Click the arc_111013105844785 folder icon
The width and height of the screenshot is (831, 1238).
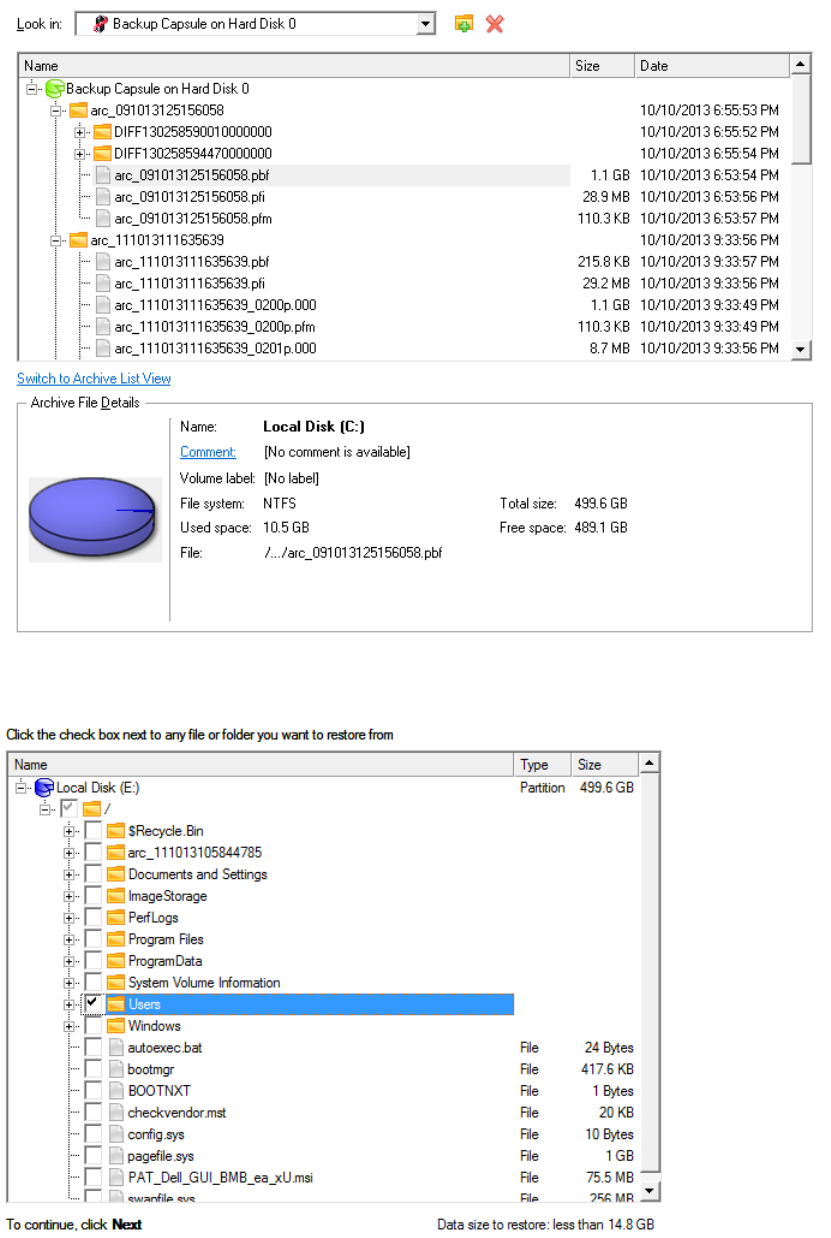point(116,853)
